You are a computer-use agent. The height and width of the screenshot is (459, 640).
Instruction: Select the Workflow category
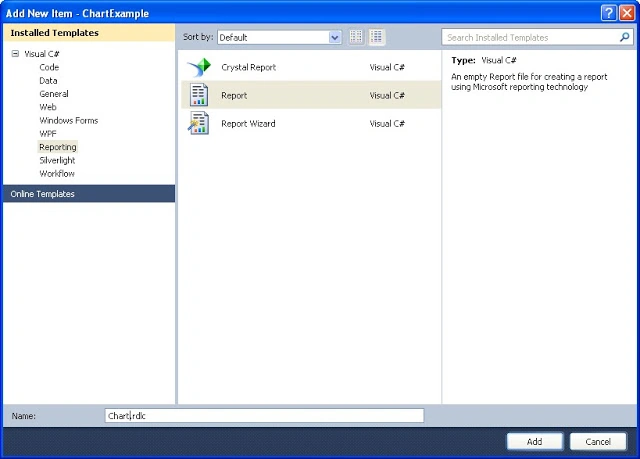point(57,173)
